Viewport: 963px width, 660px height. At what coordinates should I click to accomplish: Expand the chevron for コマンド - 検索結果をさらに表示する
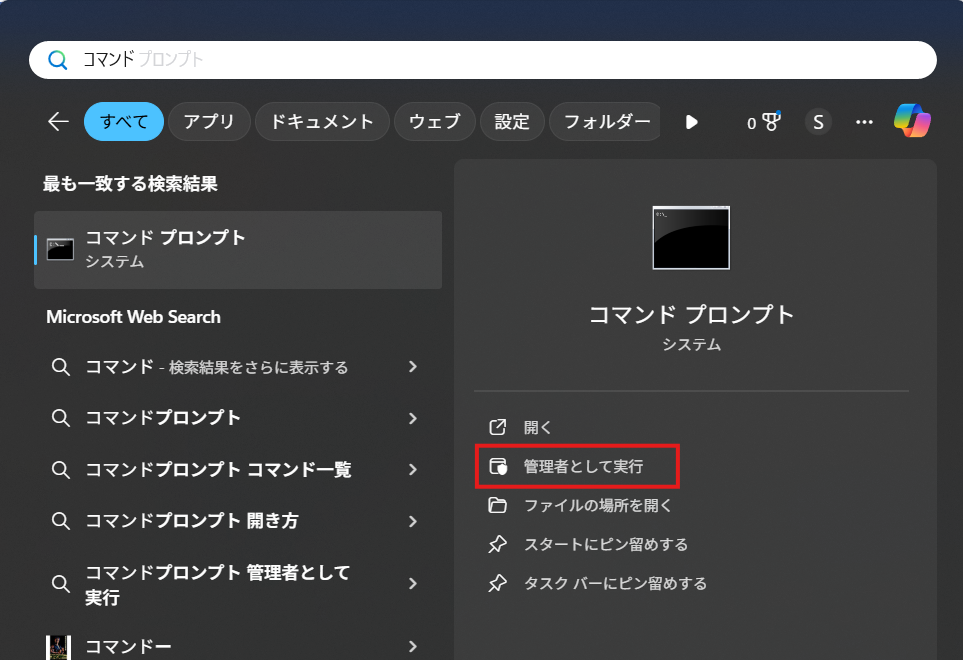click(x=413, y=367)
